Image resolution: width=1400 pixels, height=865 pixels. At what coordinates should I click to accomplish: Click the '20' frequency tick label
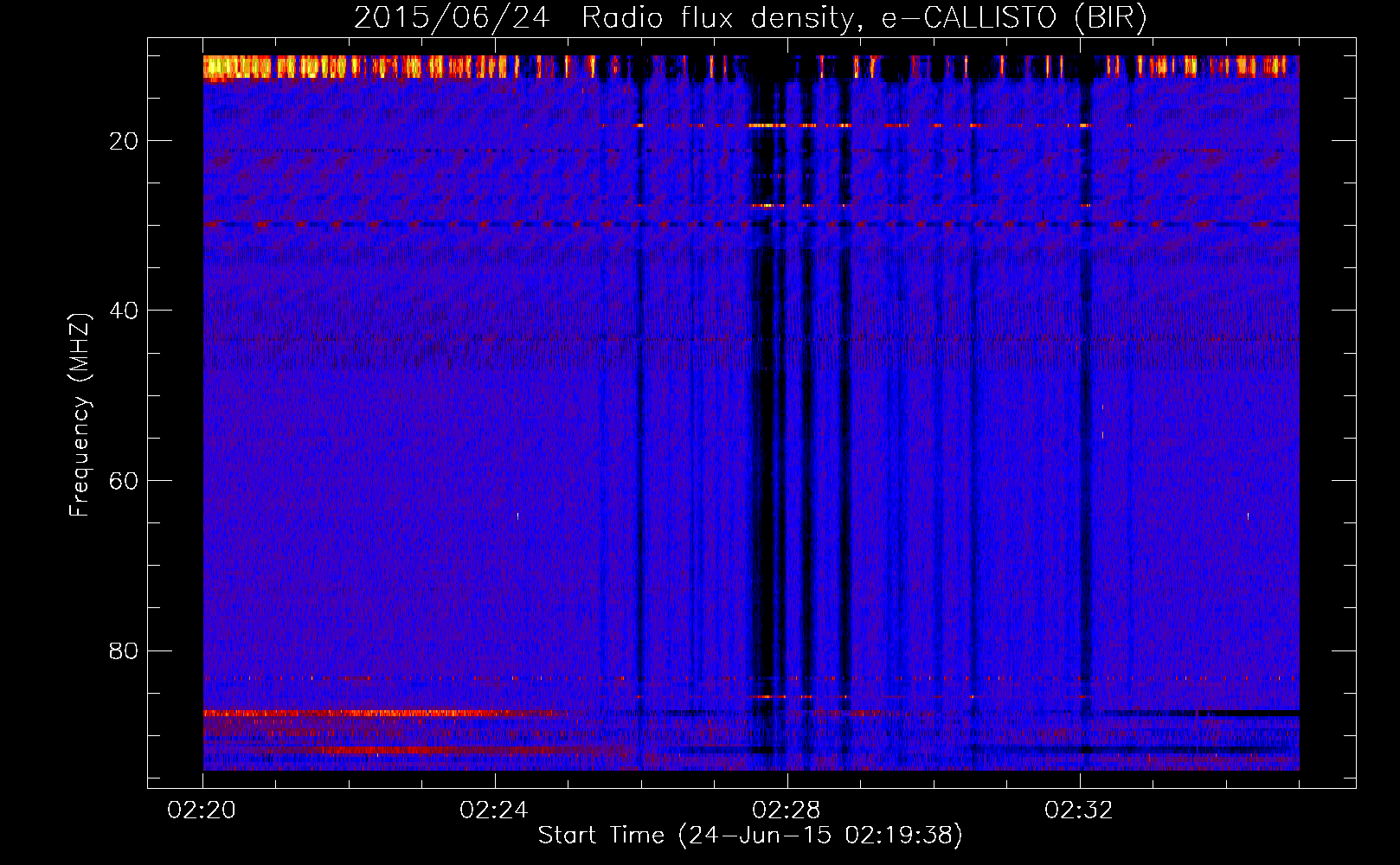[124, 141]
